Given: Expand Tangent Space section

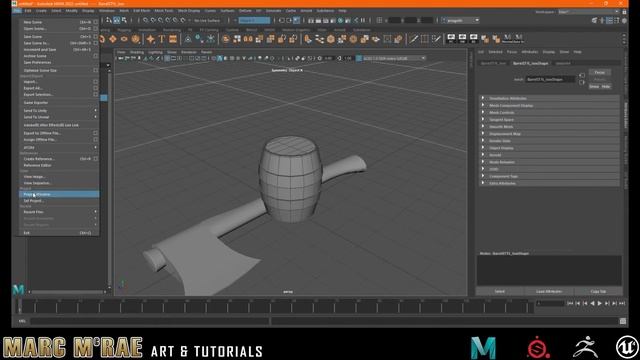Looking at the screenshot, I should point(549,120).
